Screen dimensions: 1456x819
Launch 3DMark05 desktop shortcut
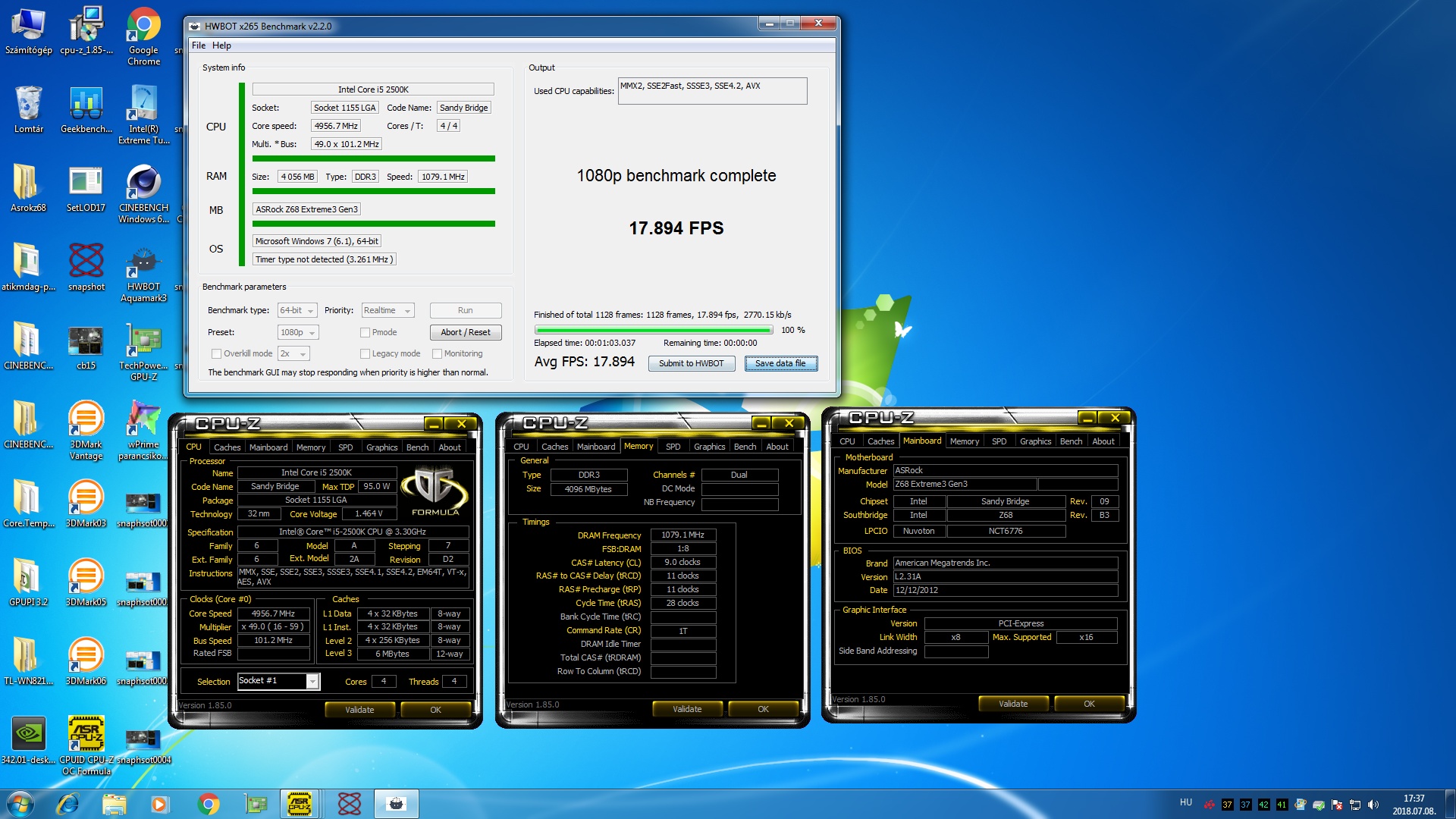pyautogui.click(x=86, y=583)
